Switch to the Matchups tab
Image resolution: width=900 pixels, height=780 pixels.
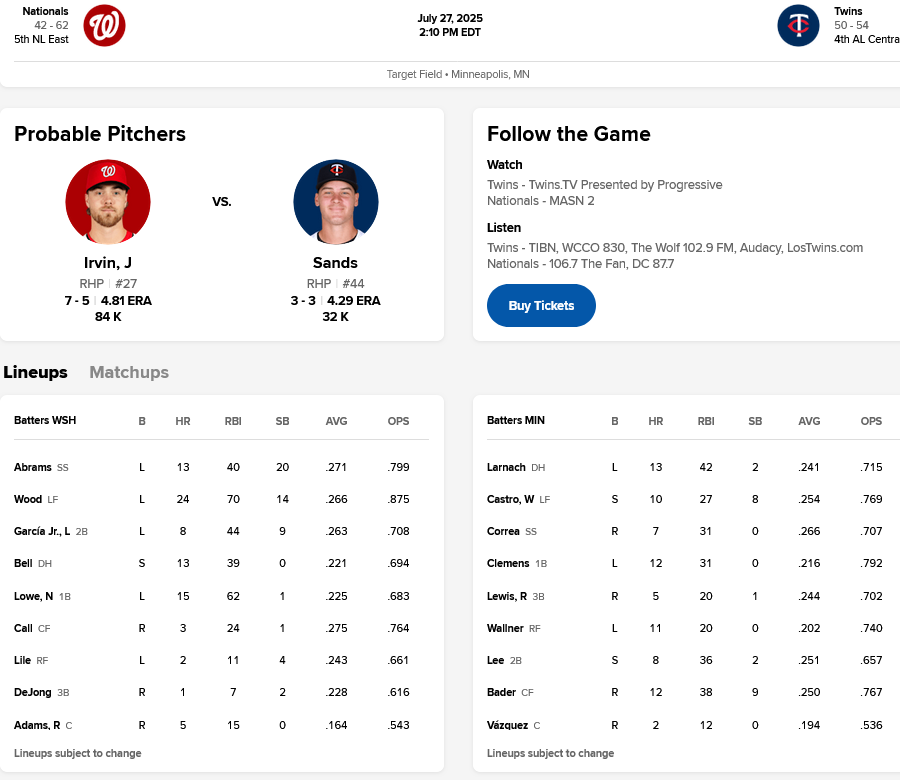[x=129, y=372]
